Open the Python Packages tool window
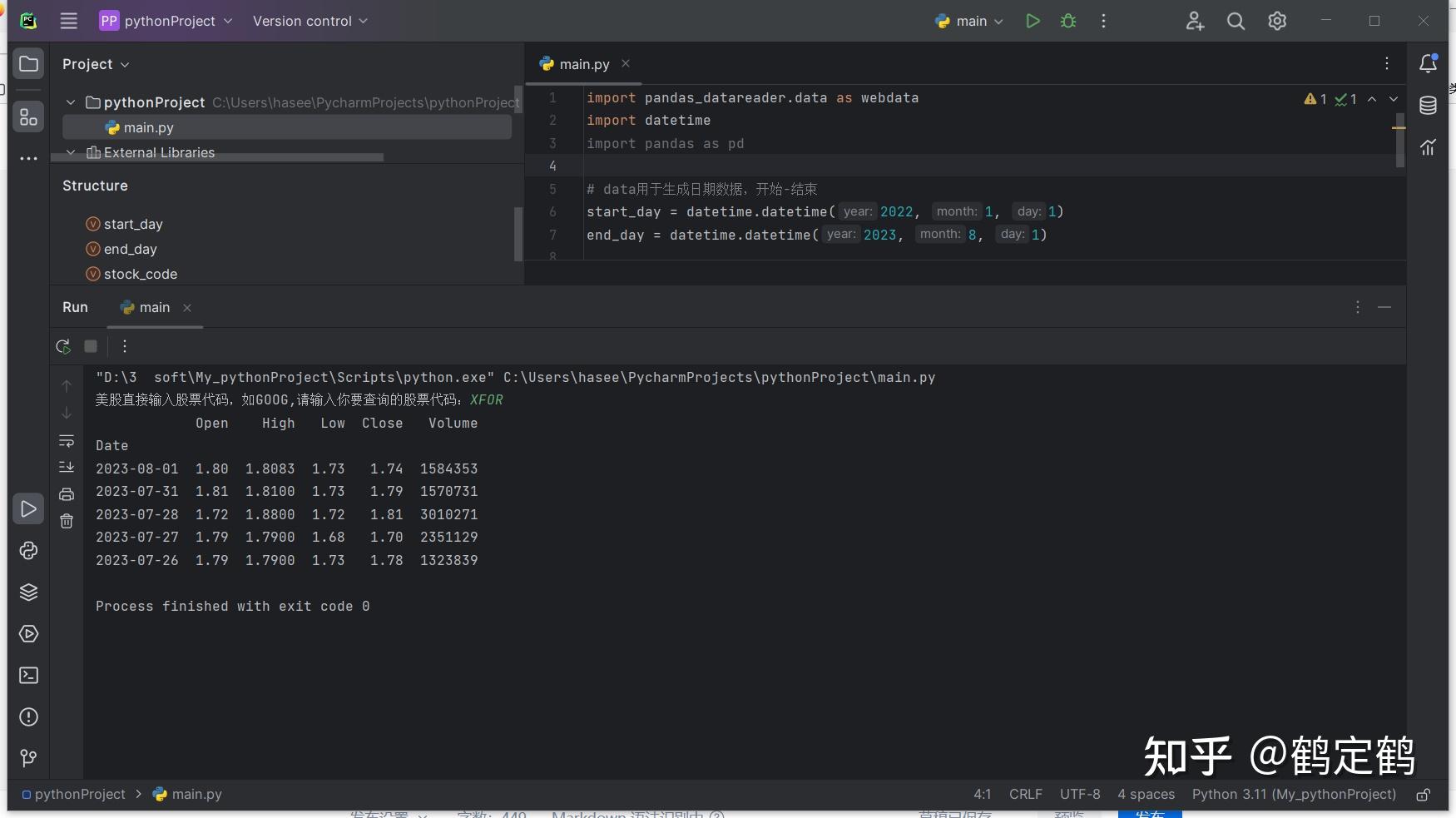Viewport: 1456px width, 818px height. point(28,592)
